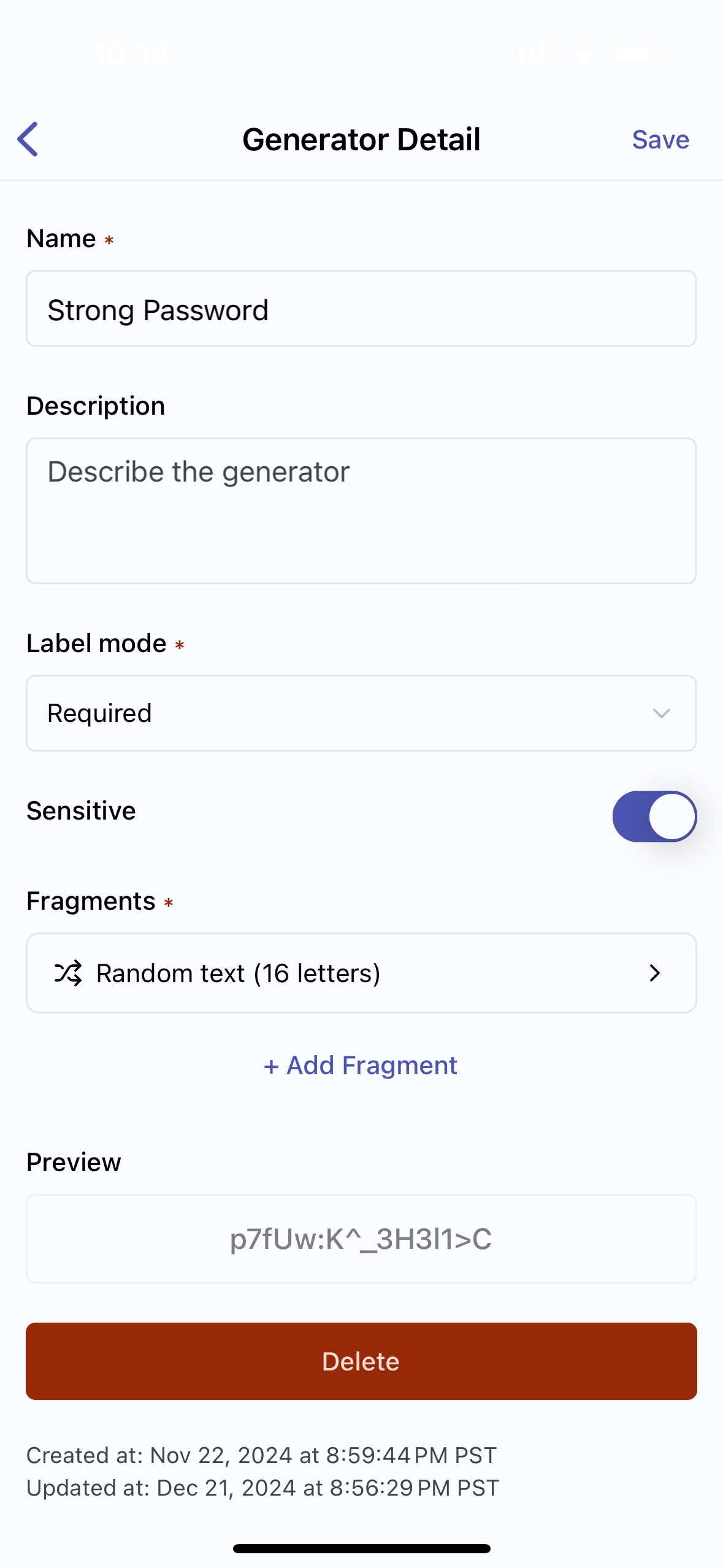Click the shuffle icon on Random text fragment

pos(68,973)
